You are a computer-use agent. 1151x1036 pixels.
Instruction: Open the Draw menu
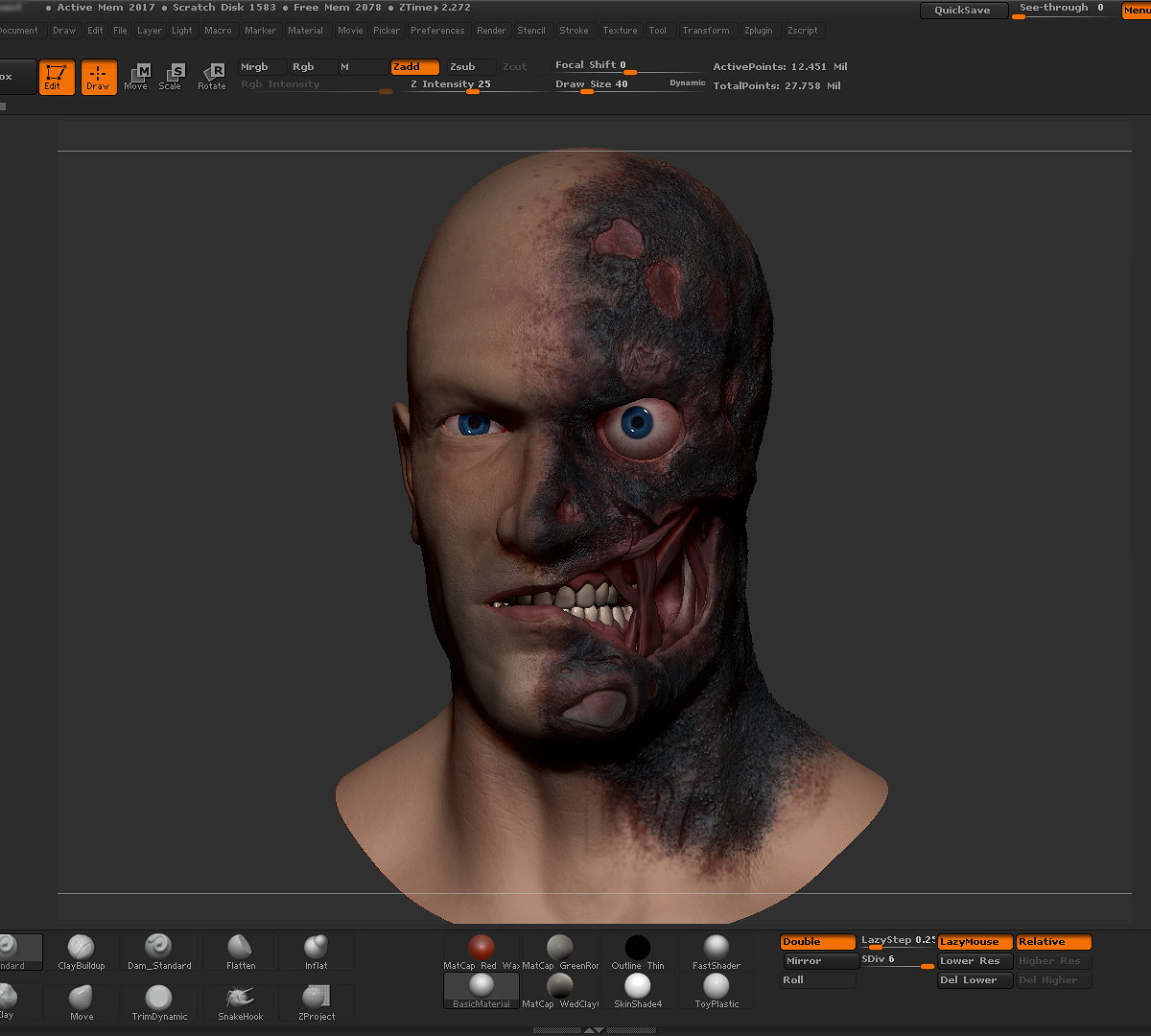(x=64, y=31)
